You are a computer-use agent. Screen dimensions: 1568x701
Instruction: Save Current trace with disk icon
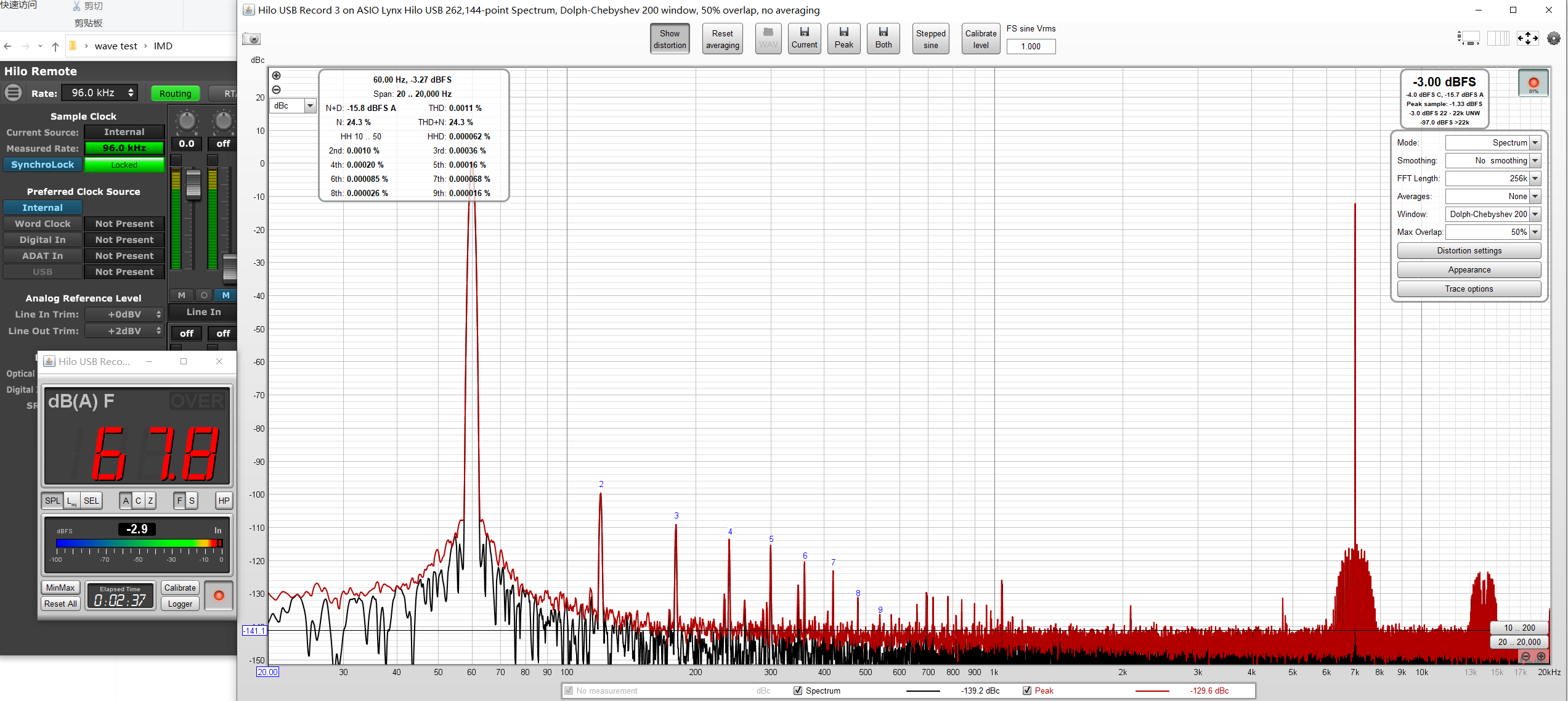805,38
